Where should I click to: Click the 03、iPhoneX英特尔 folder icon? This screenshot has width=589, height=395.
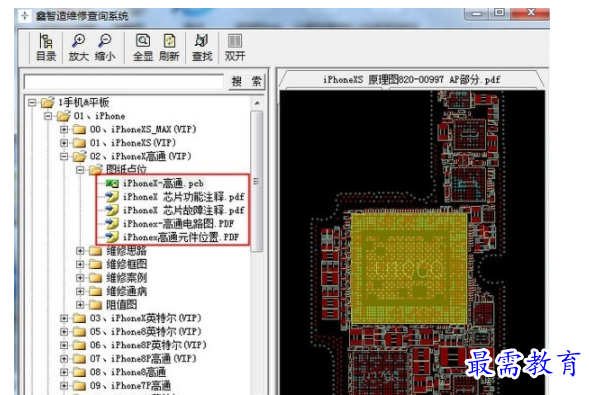79,318
